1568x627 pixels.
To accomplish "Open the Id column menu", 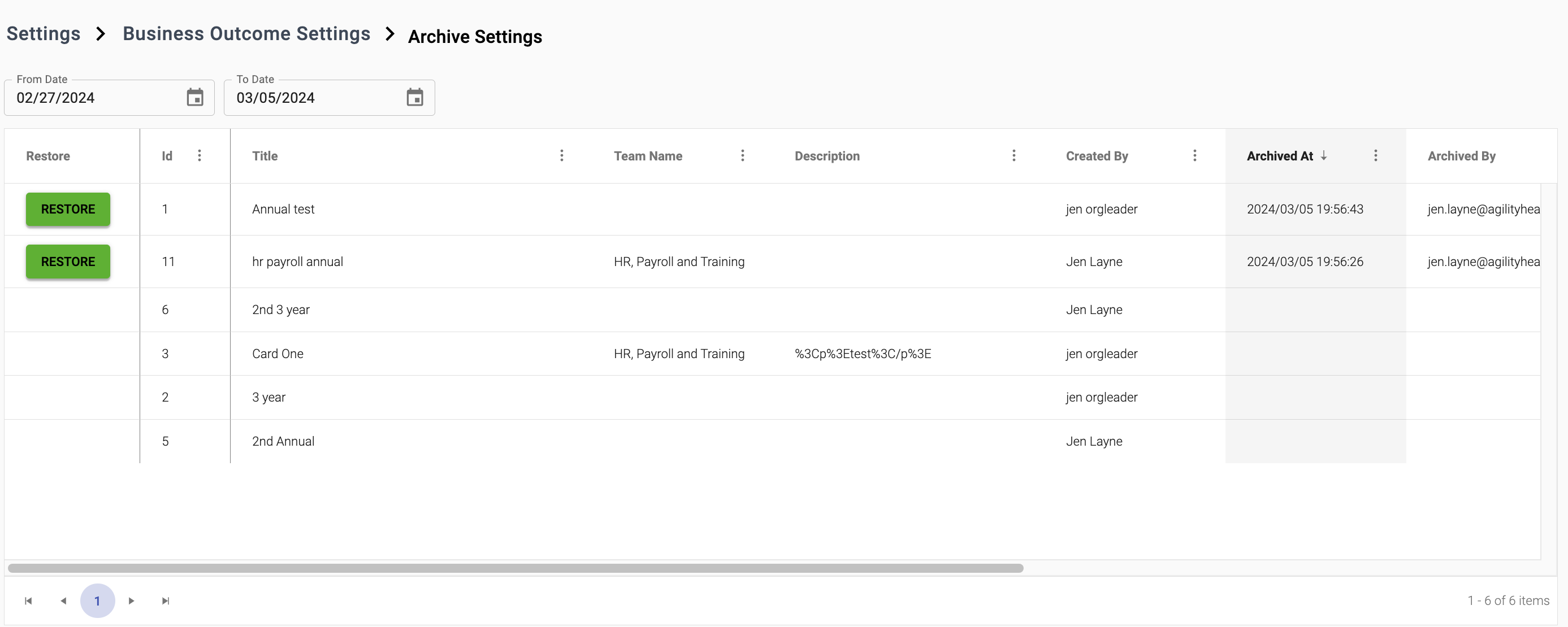I will [x=199, y=156].
